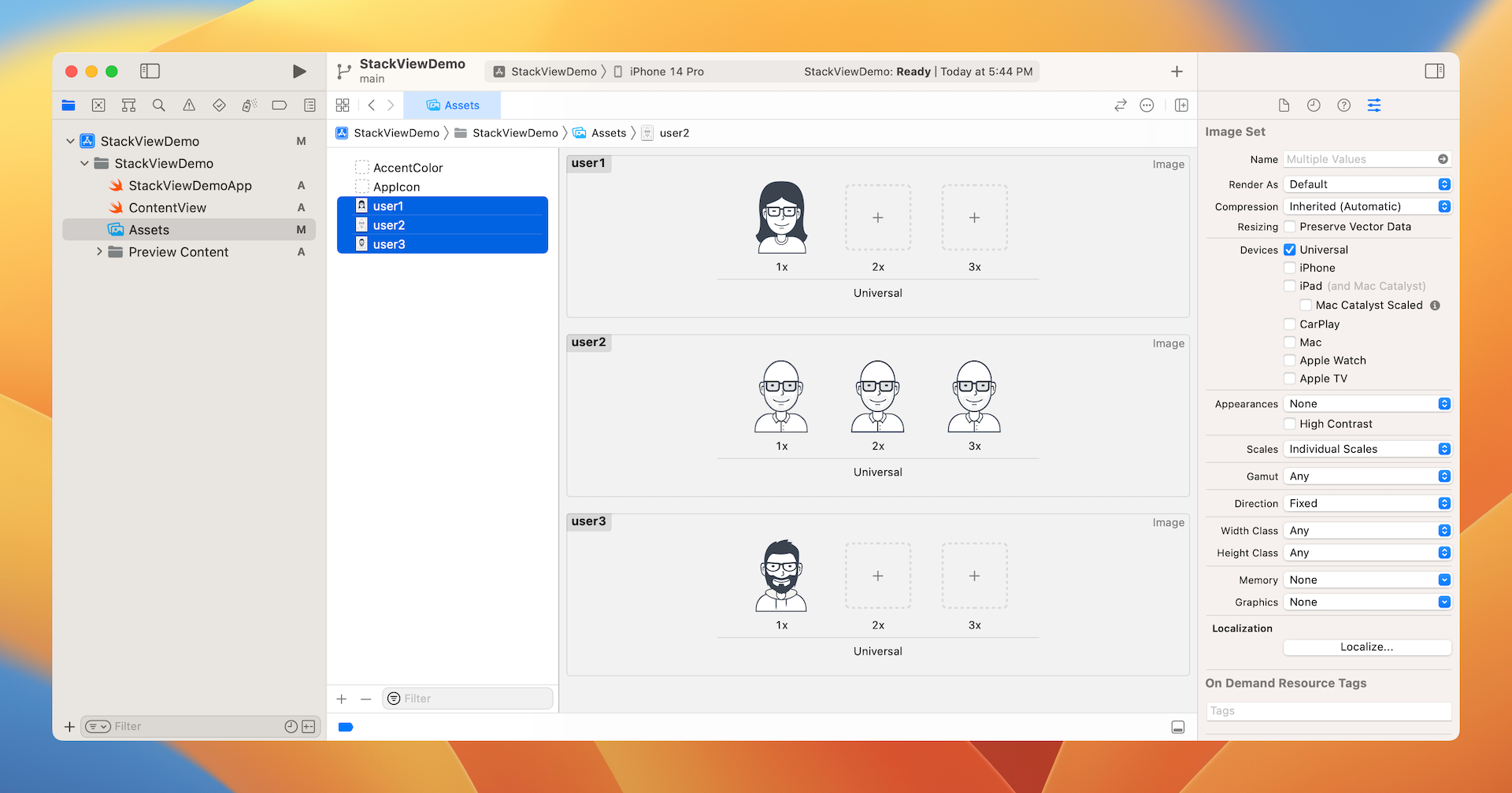Open the Debug navigator
Image resolution: width=1512 pixels, height=793 pixels.
(250, 105)
